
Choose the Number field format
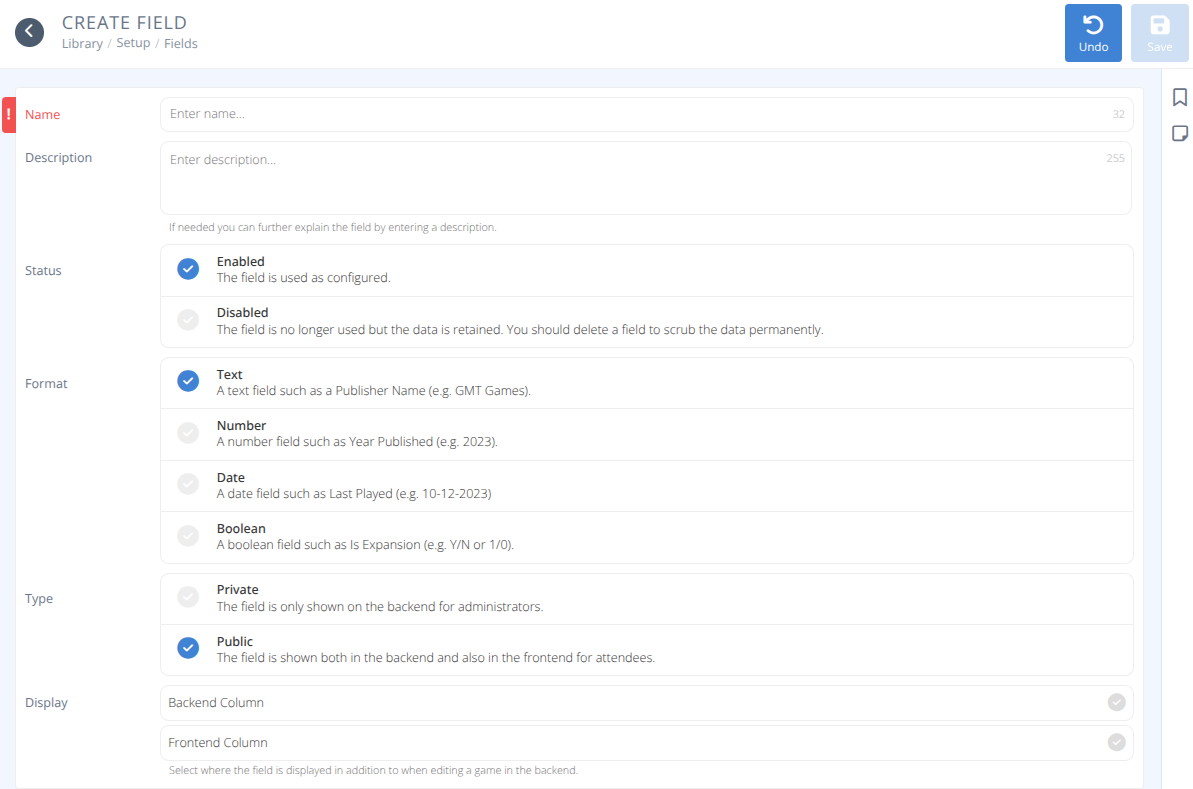click(188, 432)
